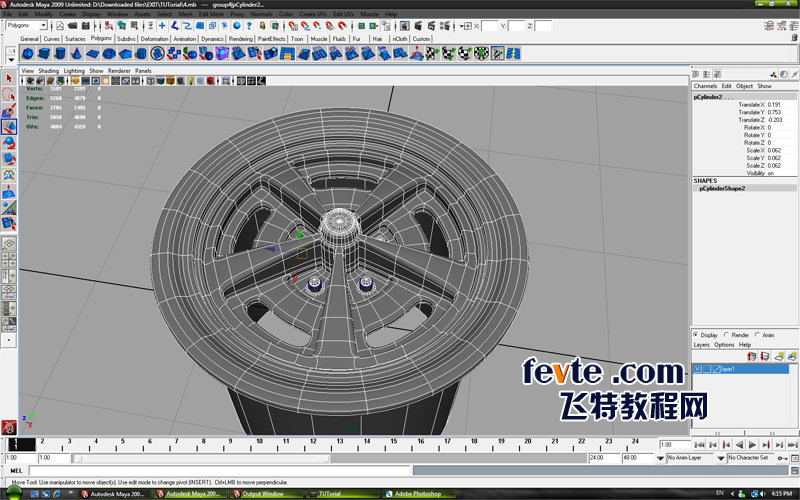Click the blue question mark help icon

click(x=249, y=26)
